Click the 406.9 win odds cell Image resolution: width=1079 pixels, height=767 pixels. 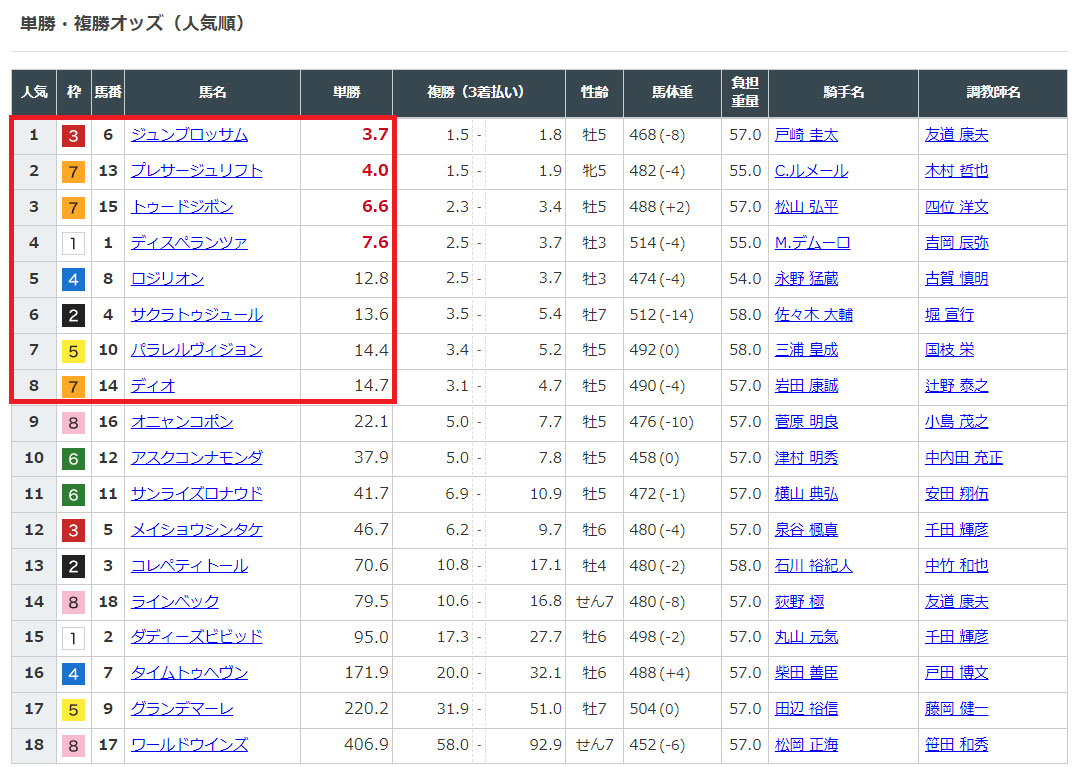(x=365, y=745)
